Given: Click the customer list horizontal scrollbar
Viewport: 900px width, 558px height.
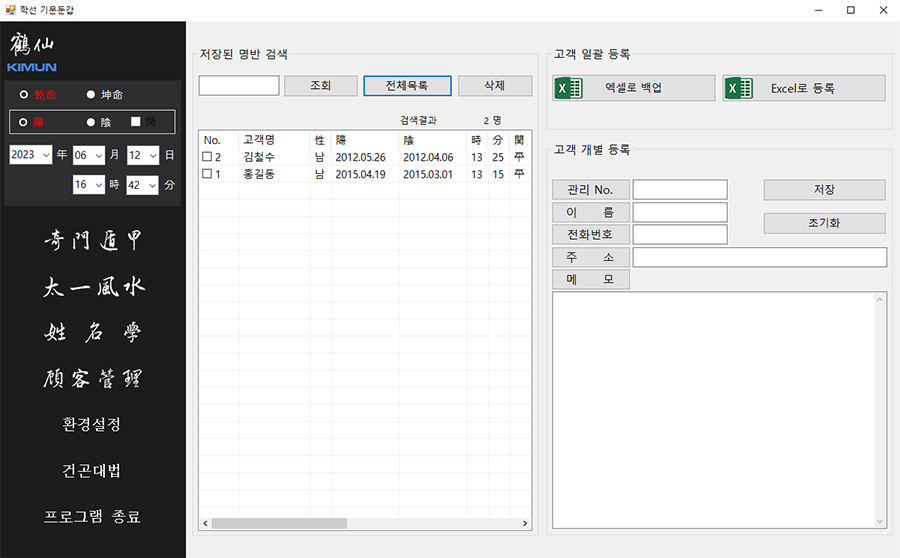Looking at the screenshot, I should [x=278, y=523].
